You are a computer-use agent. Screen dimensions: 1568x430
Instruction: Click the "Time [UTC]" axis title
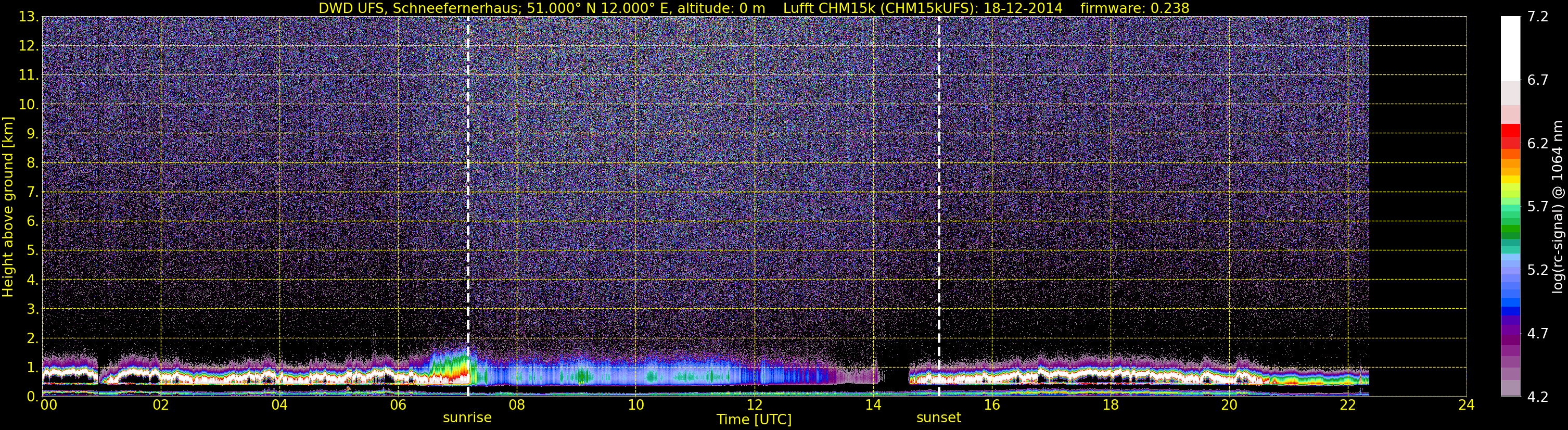(754, 420)
